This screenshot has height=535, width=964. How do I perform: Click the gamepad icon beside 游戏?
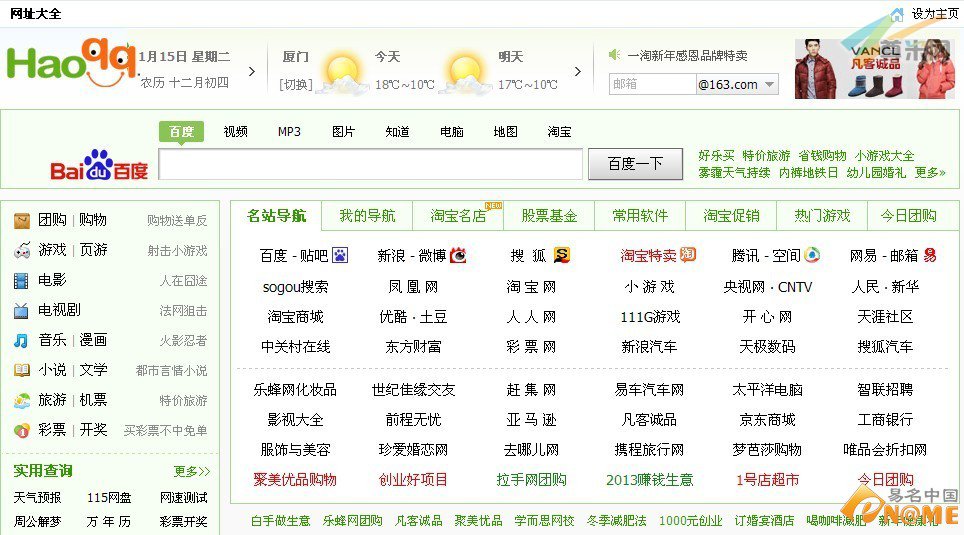22,250
